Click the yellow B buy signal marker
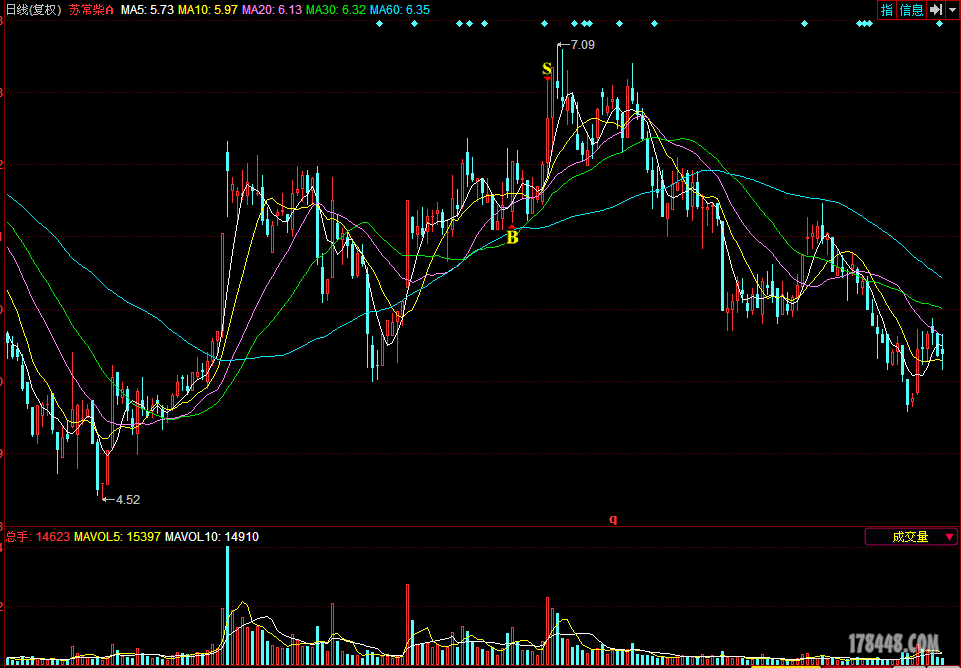The width and height of the screenshot is (961, 668). click(x=512, y=236)
